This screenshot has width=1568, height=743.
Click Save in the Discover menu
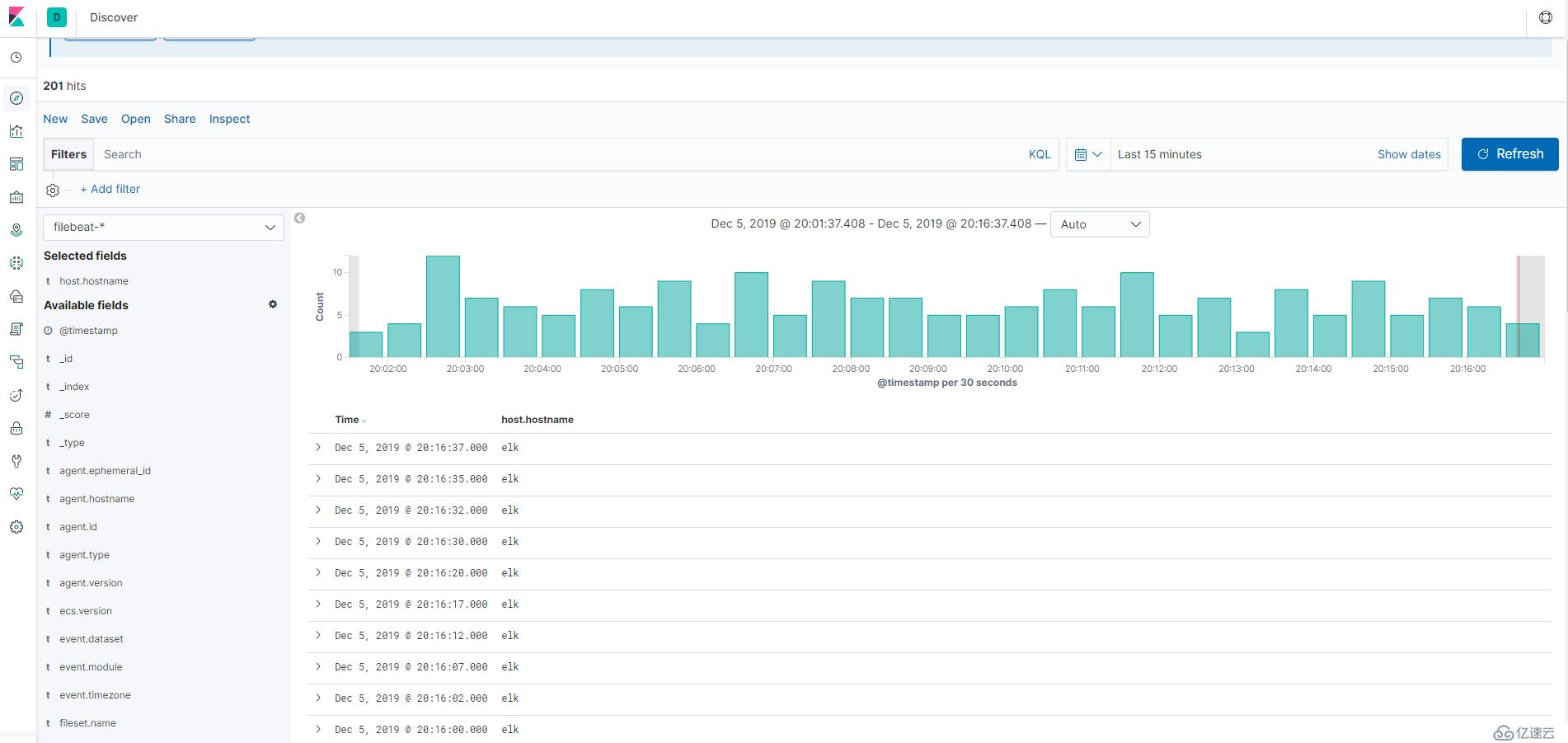point(94,119)
